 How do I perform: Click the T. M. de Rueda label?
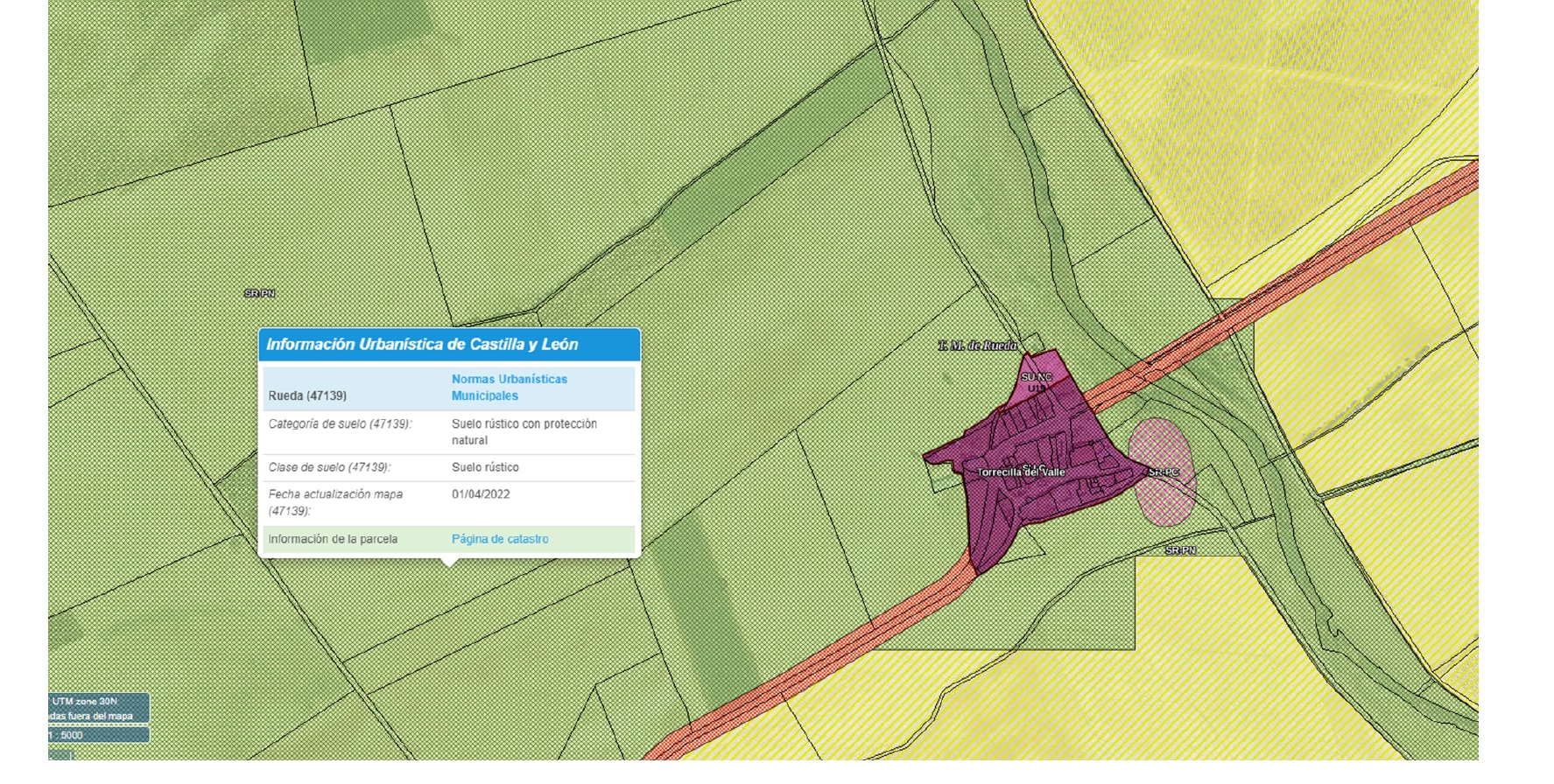[x=977, y=346]
